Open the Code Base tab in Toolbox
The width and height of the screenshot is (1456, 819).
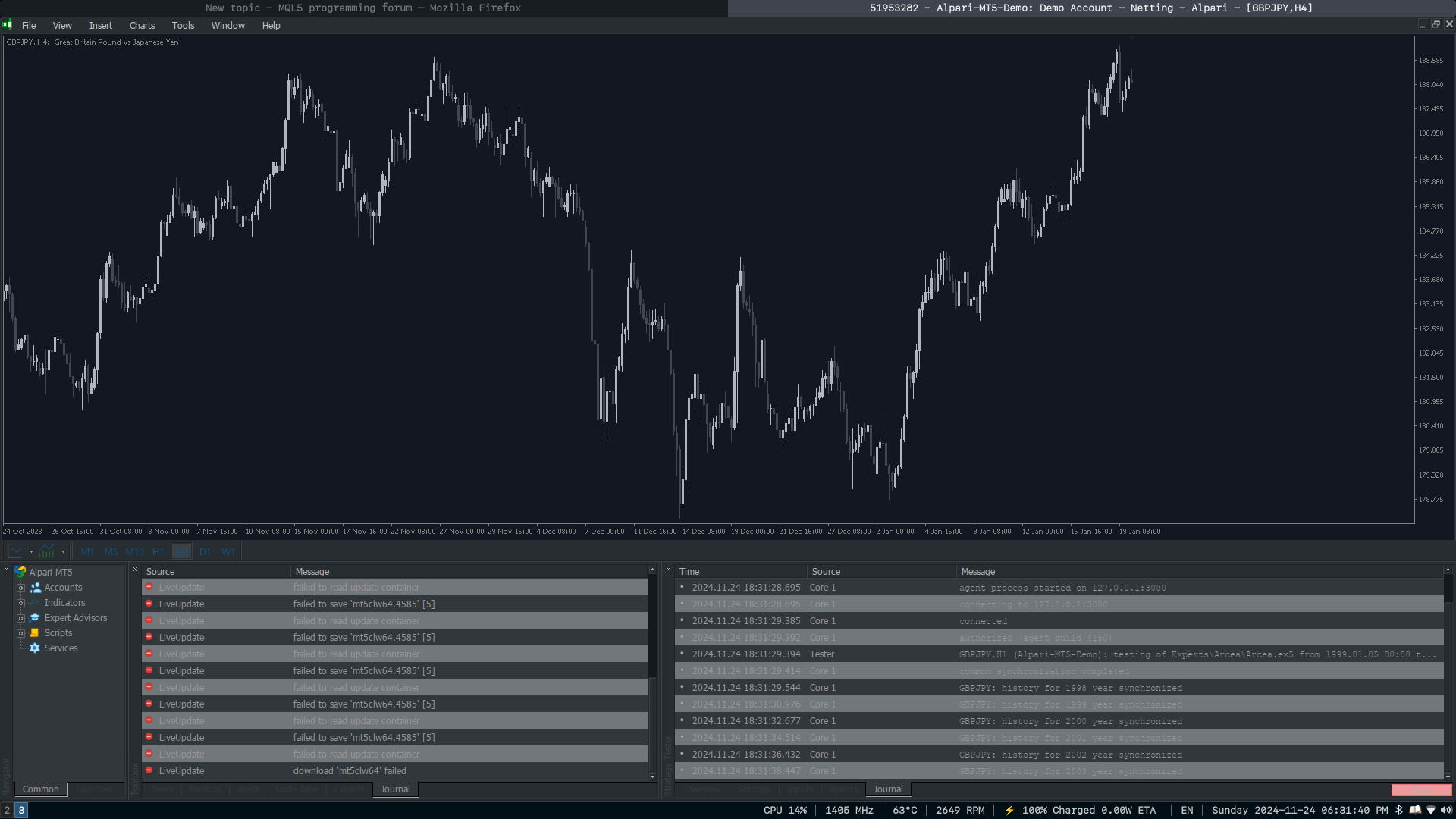coord(297,789)
